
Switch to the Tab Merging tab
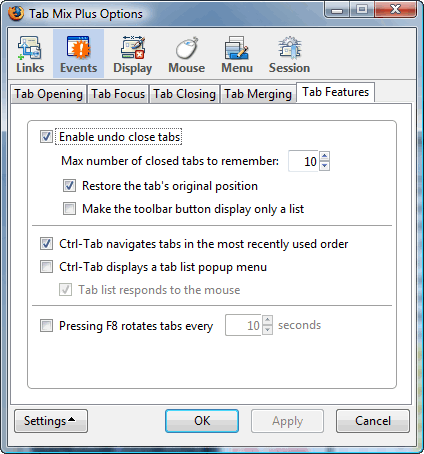coord(258,94)
